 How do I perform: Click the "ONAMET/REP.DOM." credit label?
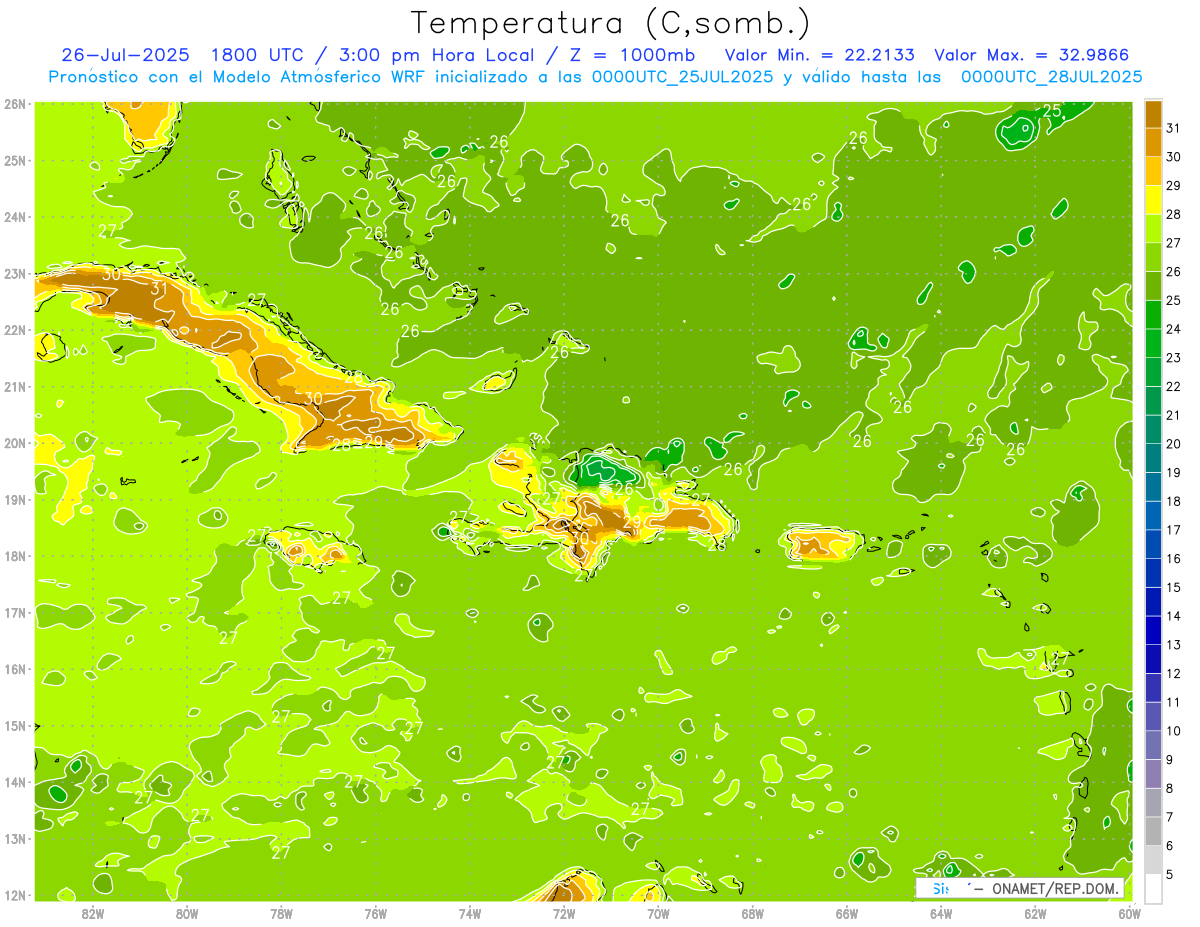pos(1056,888)
